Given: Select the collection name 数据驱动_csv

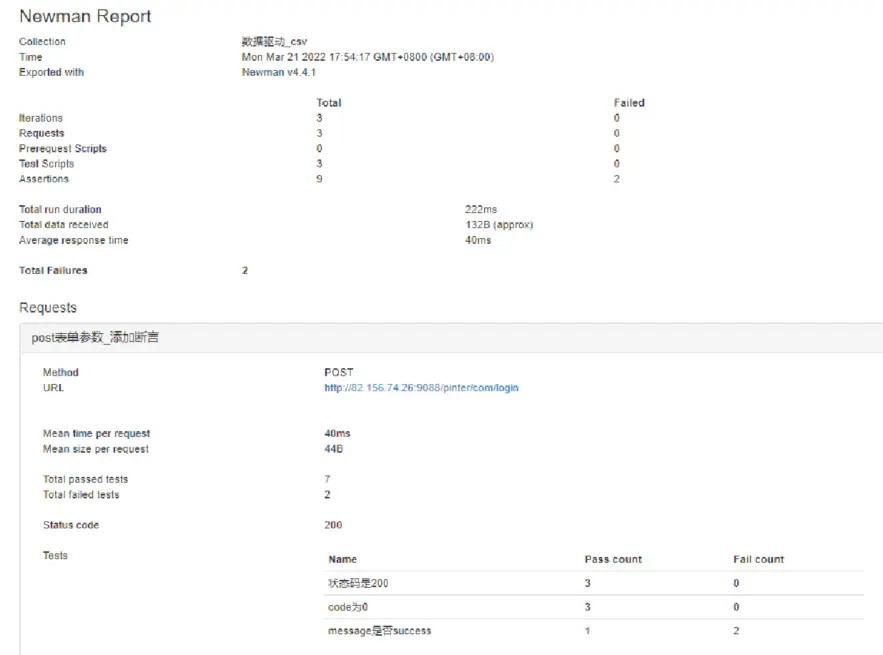Looking at the screenshot, I should 274,42.
